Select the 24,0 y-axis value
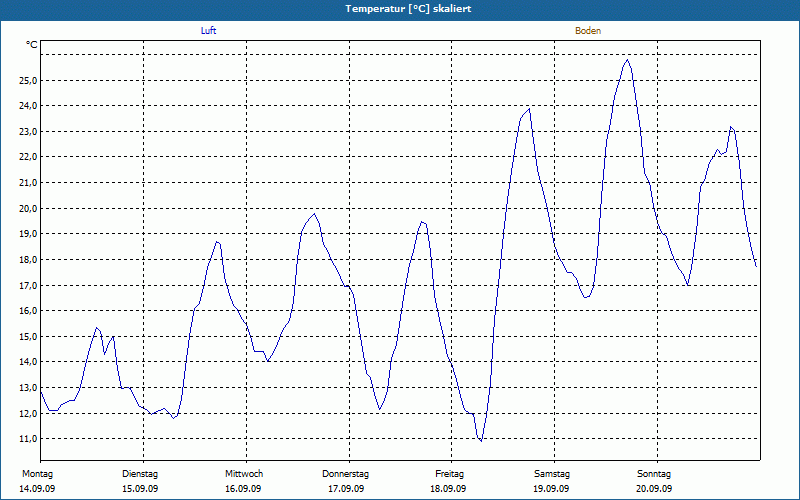This screenshot has width=800, height=500. [x=28, y=106]
